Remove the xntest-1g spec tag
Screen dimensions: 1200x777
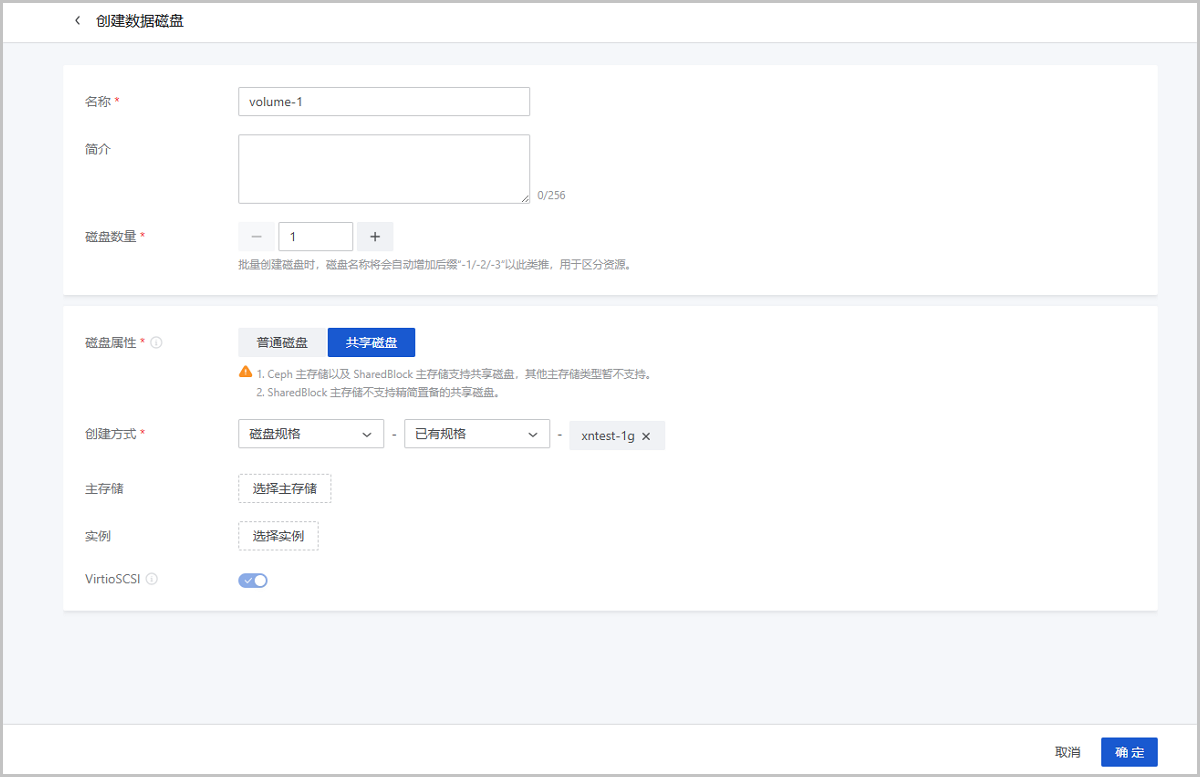click(646, 436)
